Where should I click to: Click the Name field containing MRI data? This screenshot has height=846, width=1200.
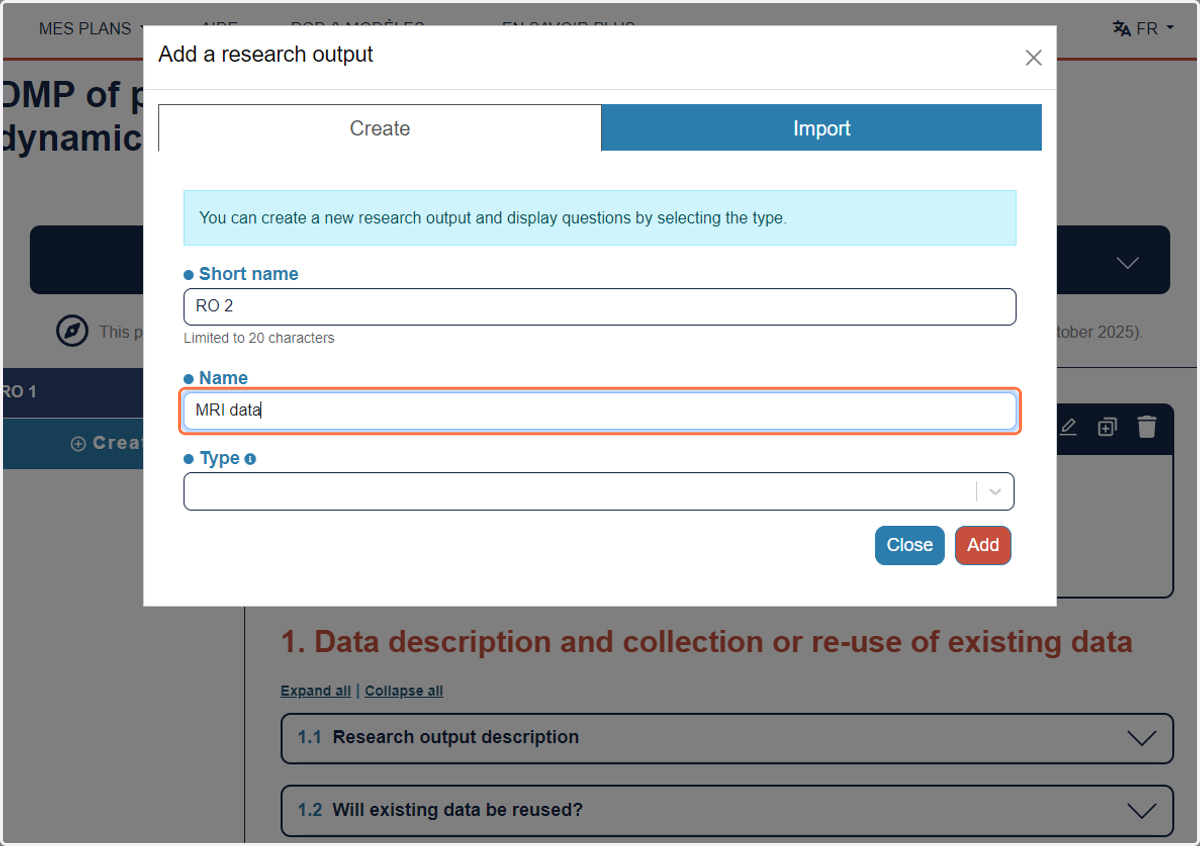[600, 411]
